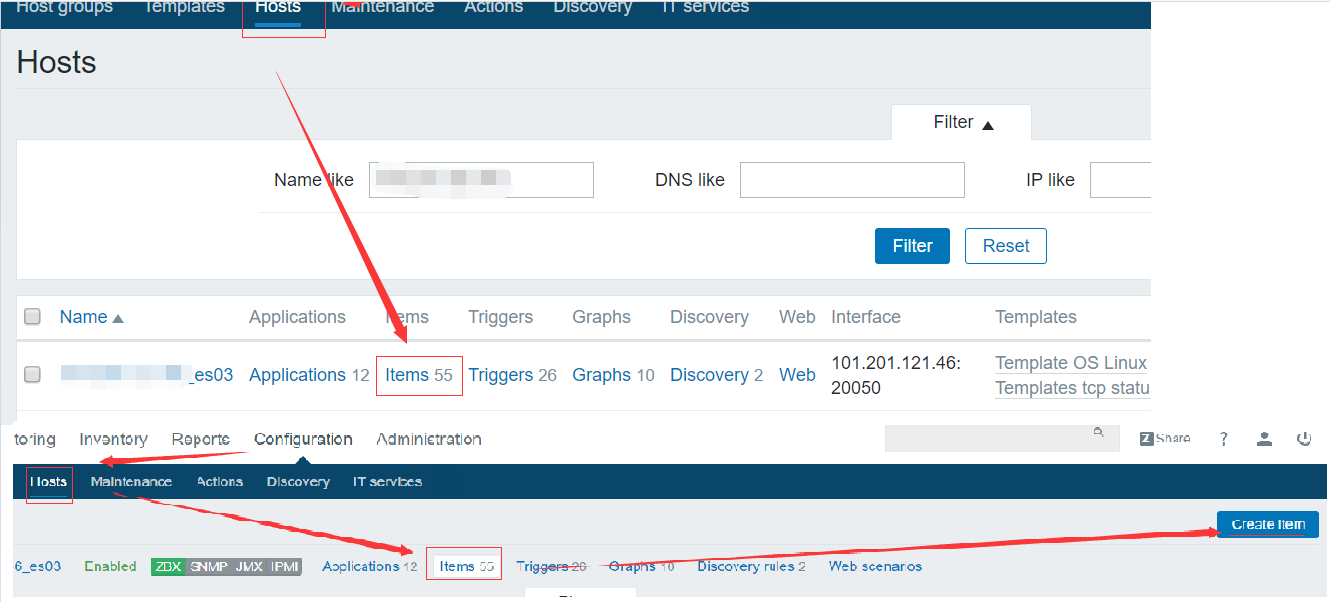Viewport: 1330px width, 602px height.
Task: Focus the Name like input field
Action: 481,180
